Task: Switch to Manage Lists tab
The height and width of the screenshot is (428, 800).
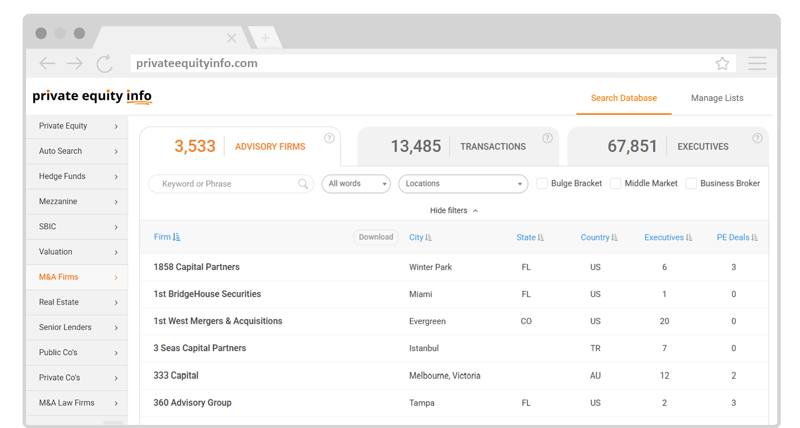Action: [x=717, y=98]
